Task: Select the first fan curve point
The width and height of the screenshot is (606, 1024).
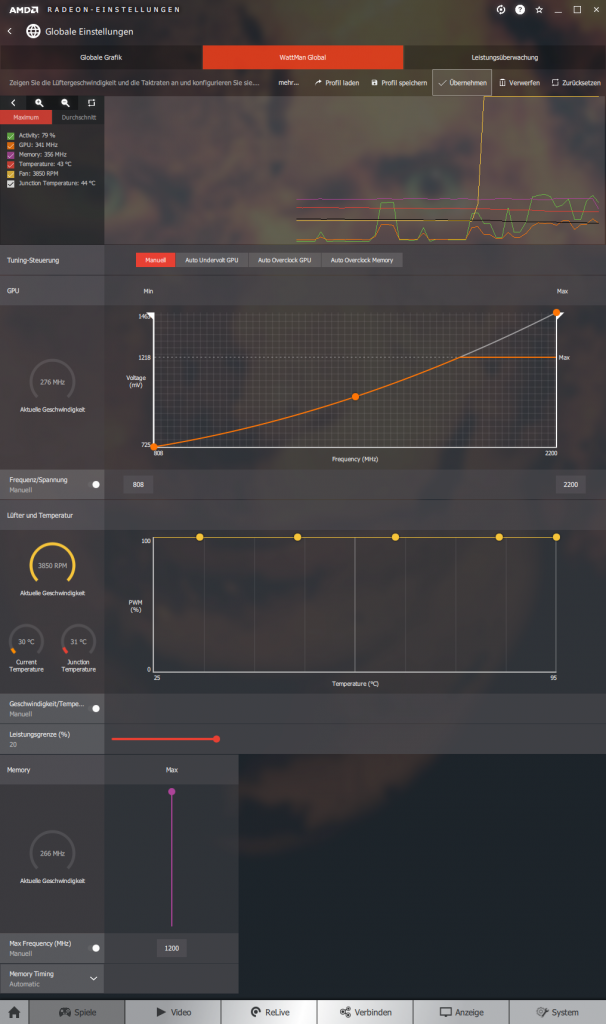Action: (200, 537)
